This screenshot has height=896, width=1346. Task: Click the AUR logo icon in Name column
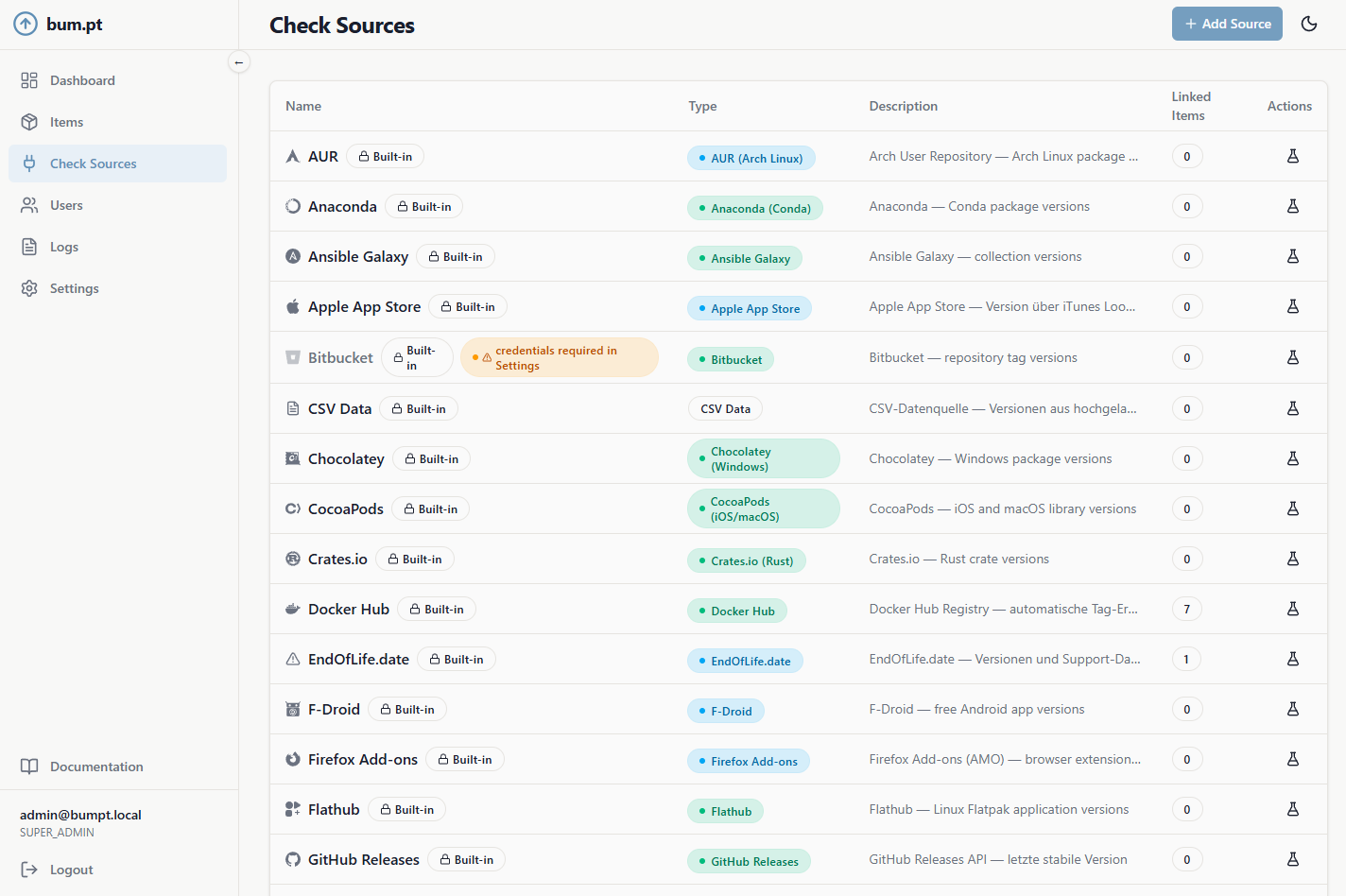(x=293, y=156)
